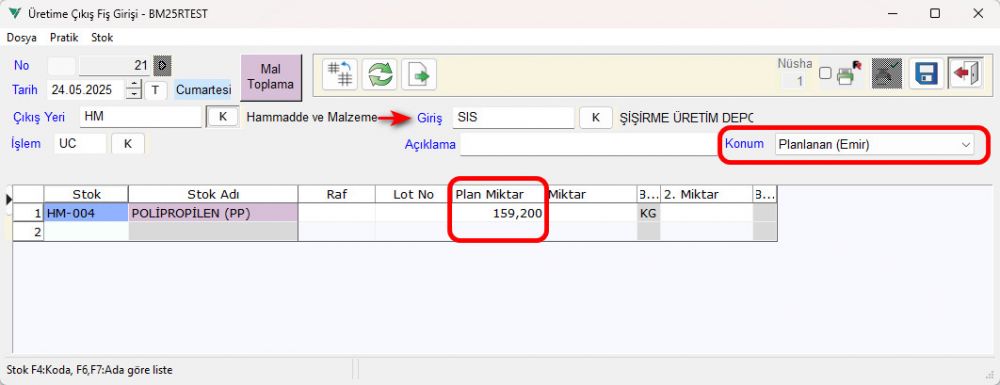Open the Pratik menu
The height and width of the screenshot is (385, 1000).
point(64,38)
